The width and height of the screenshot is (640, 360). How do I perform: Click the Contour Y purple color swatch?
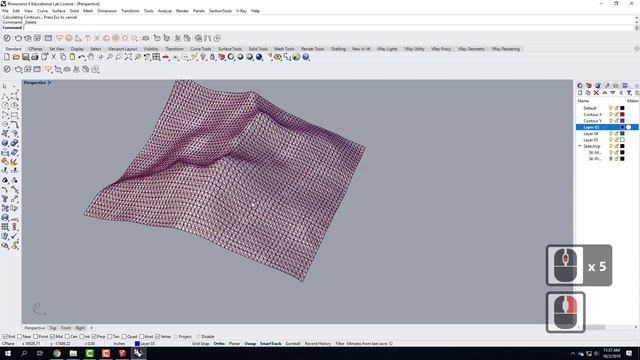tap(622, 121)
